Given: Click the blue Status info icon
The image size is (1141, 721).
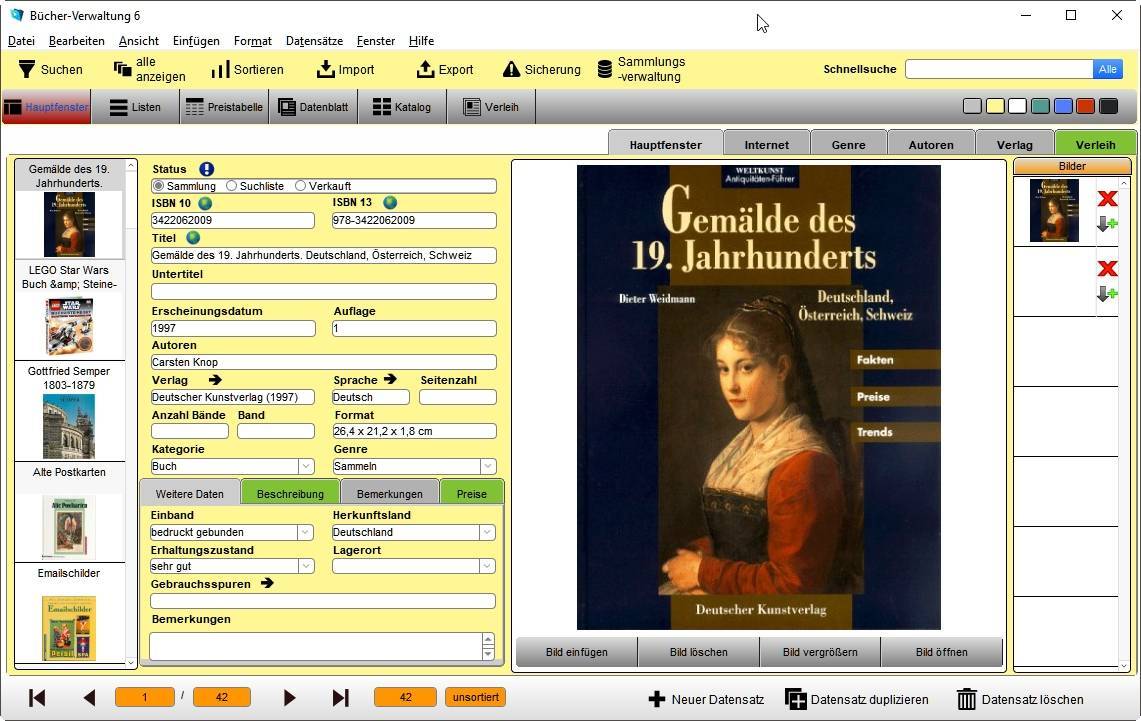Looking at the screenshot, I should pyautogui.click(x=206, y=169).
